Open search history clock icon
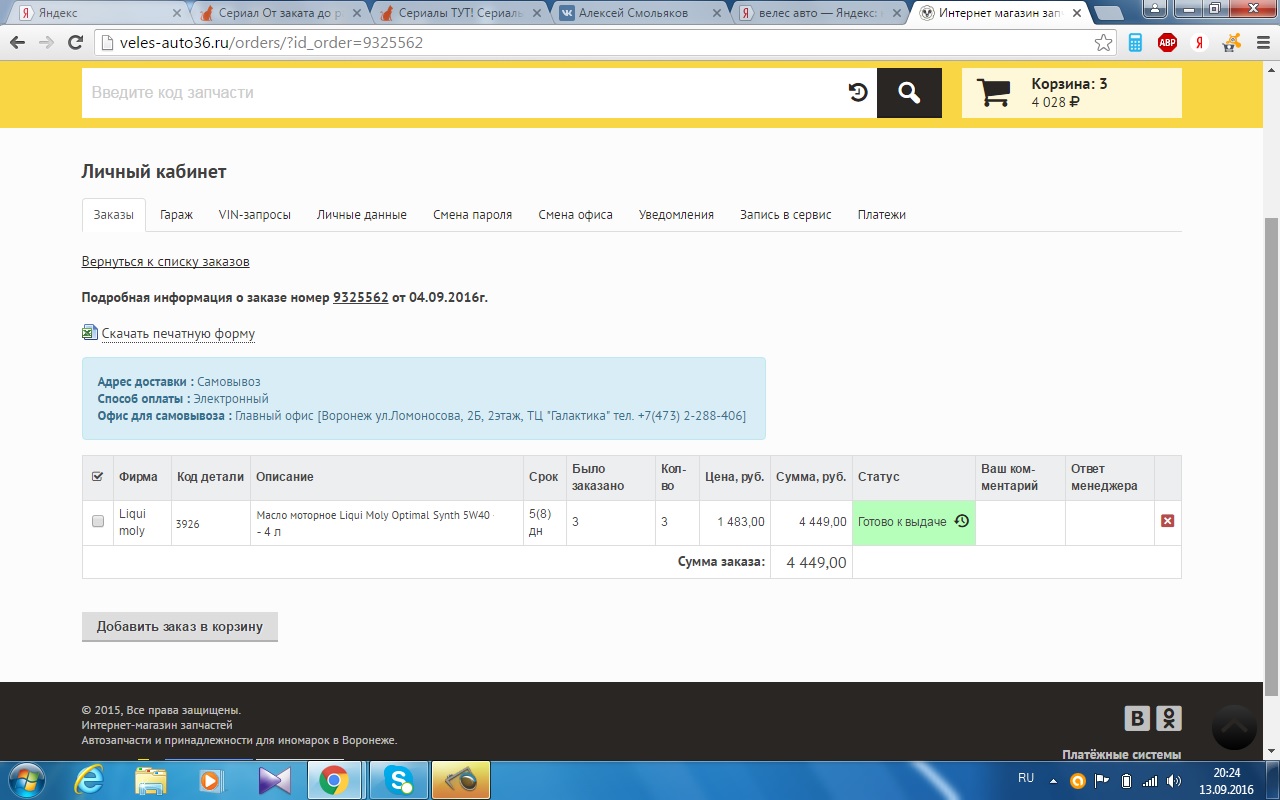This screenshot has width=1280, height=800. [858, 93]
